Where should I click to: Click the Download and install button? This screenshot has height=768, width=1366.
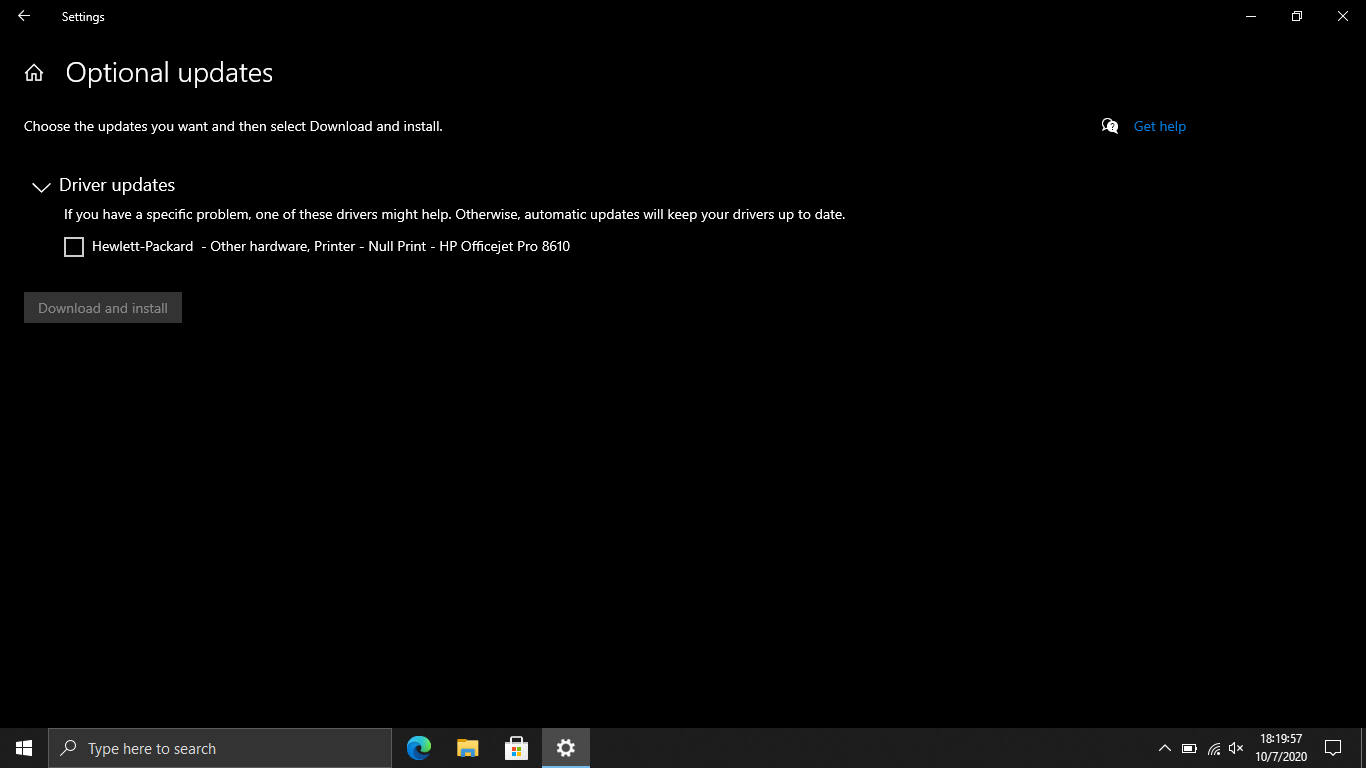pyautogui.click(x=103, y=308)
